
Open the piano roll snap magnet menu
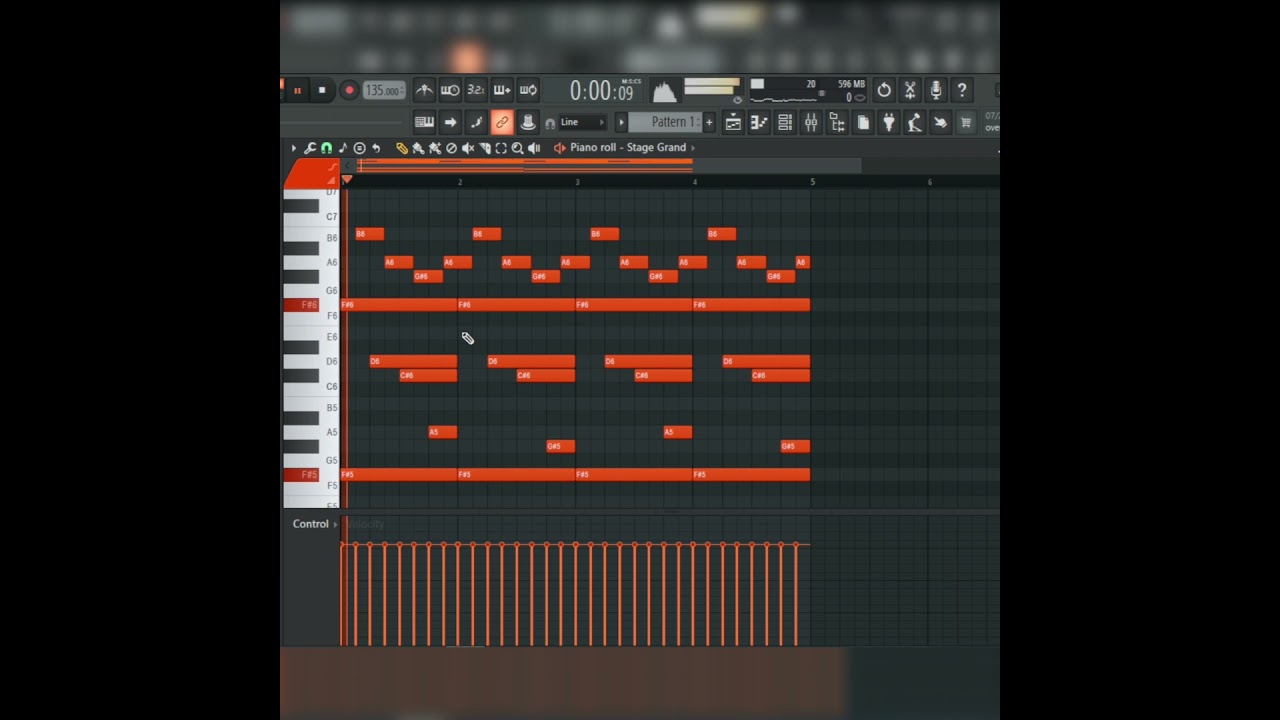click(326, 148)
